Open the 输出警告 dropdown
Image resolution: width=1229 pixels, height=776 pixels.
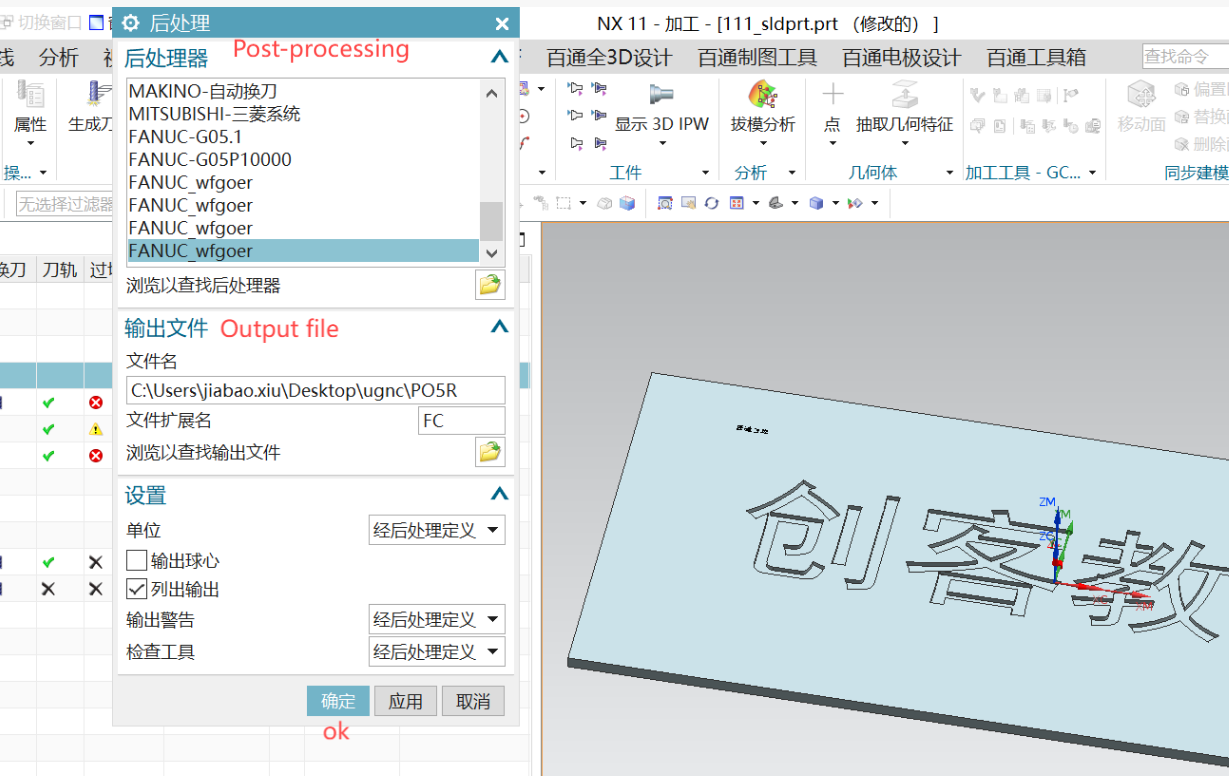(437, 620)
